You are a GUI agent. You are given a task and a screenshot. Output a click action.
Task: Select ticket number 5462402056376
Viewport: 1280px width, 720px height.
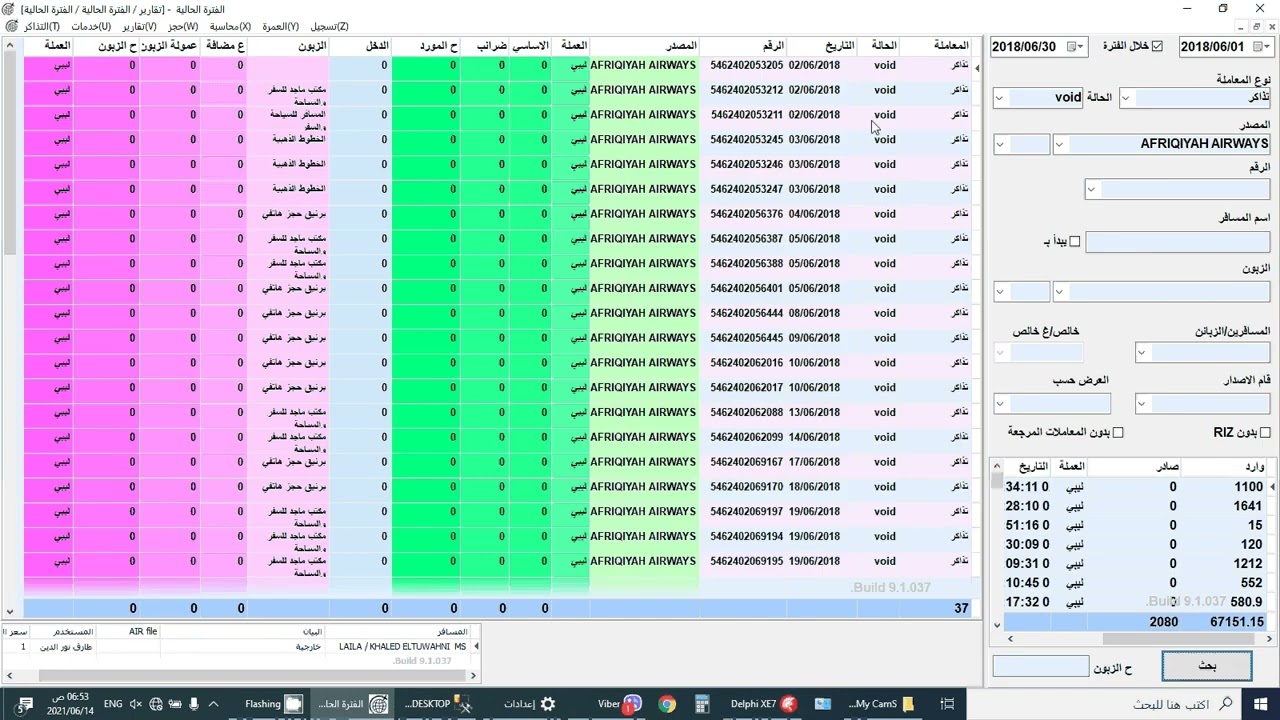point(747,214)
